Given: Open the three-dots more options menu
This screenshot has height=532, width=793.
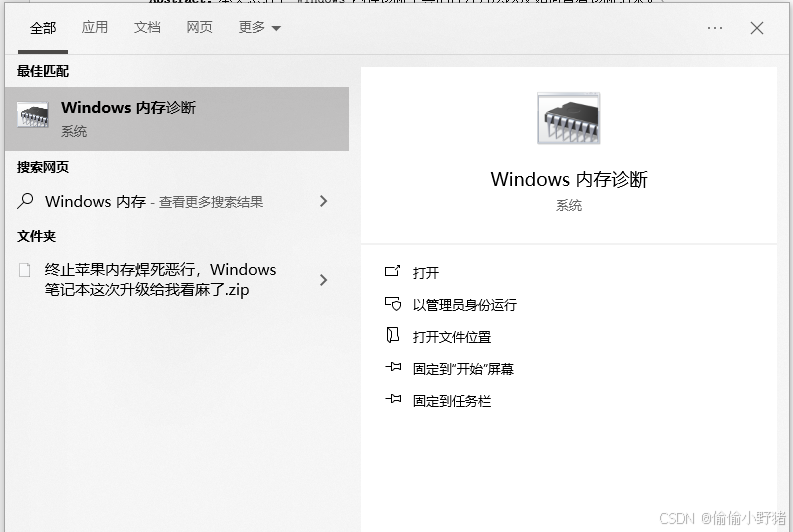Looking at the screenshot, I should coord(715,28).
